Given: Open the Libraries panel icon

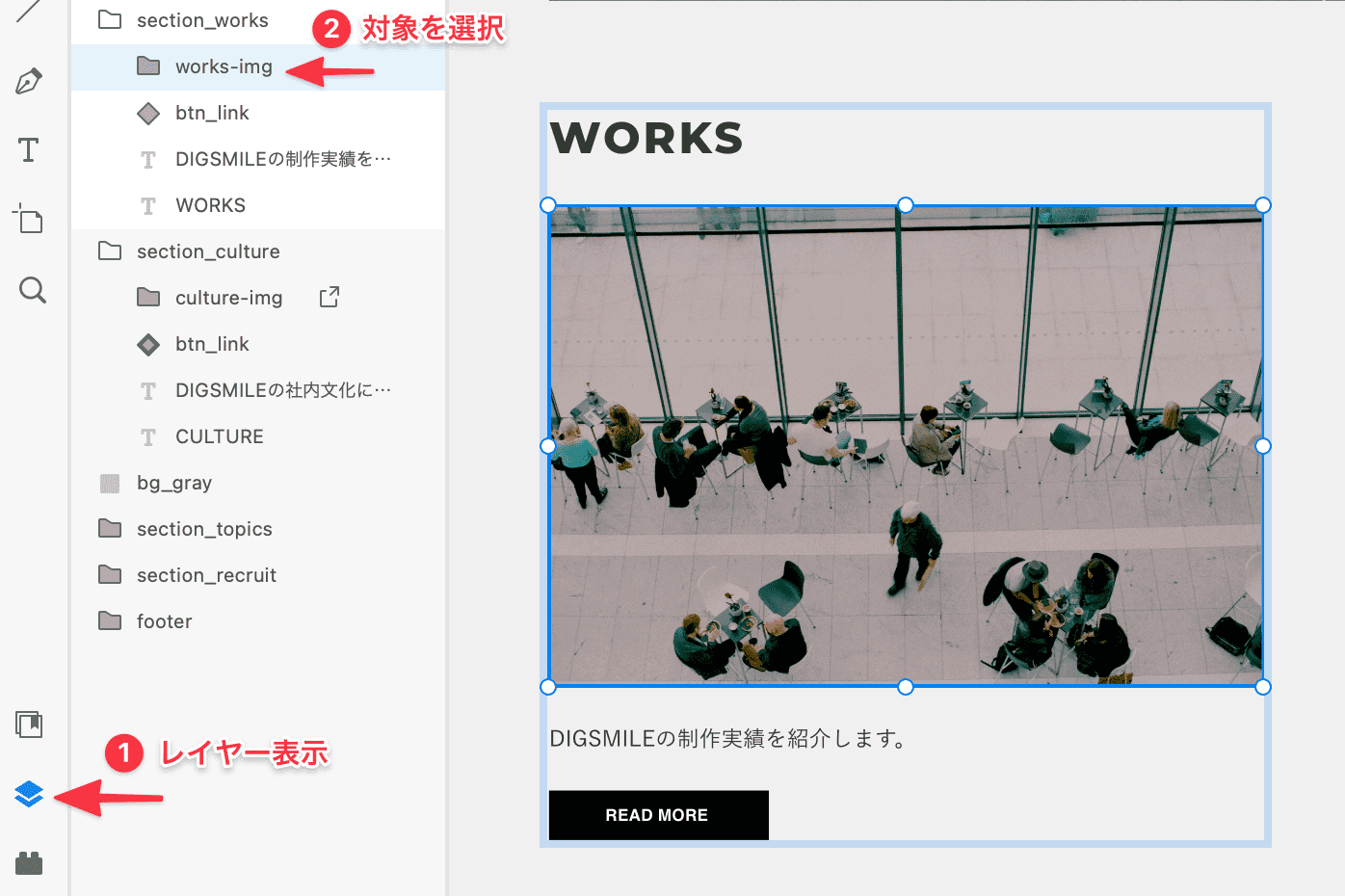Looking at the screenshot, I should pos(30,725).
